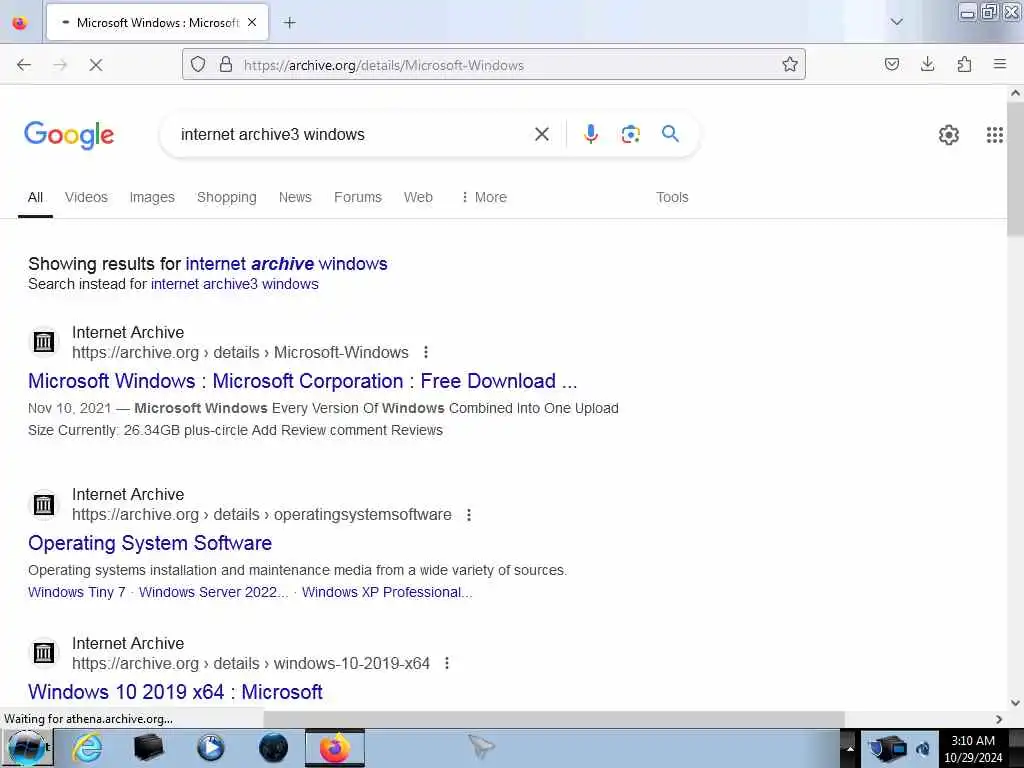The width and height of the screenshot is (1024, 768).
Task: Switch to the News tab
Action: 295,197
